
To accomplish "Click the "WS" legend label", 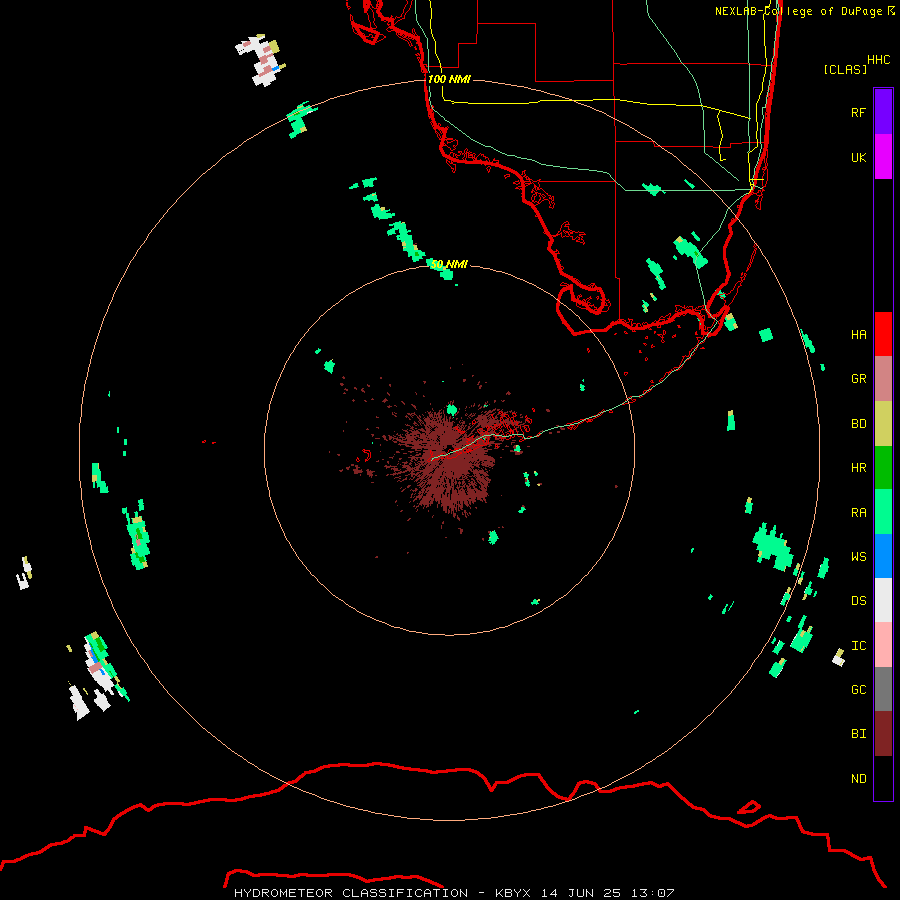I will 858,557.
